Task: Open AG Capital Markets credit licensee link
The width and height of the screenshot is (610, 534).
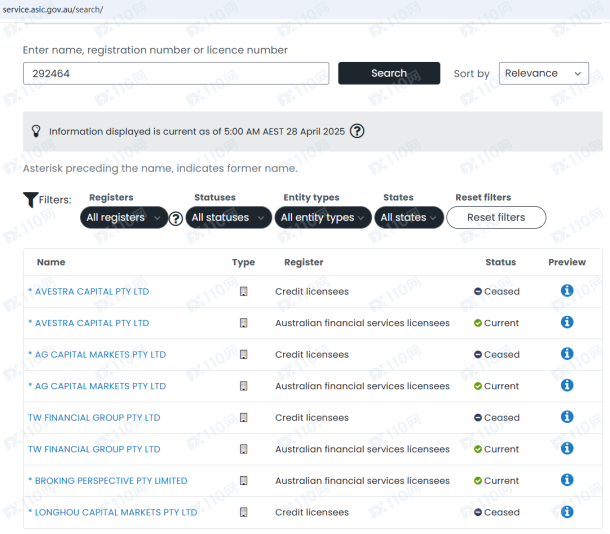Action: [x=97, y=354]
